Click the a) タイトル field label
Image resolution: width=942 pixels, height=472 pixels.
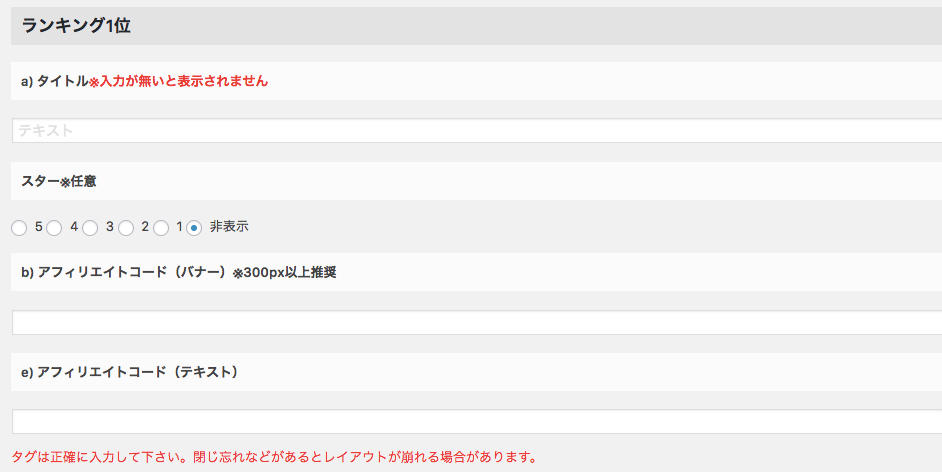tap(55, 81)
